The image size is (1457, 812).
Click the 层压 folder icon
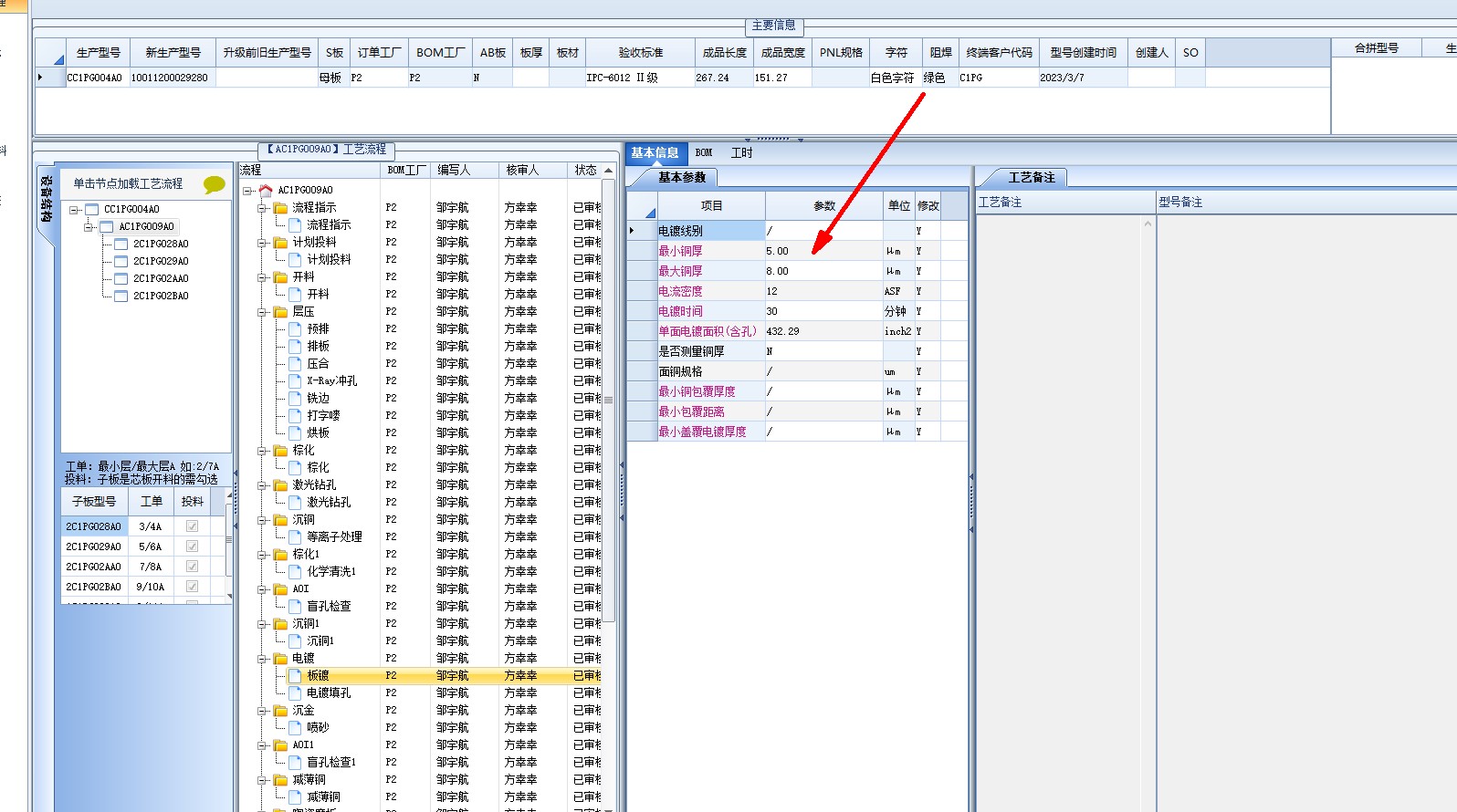click(280, 312)
